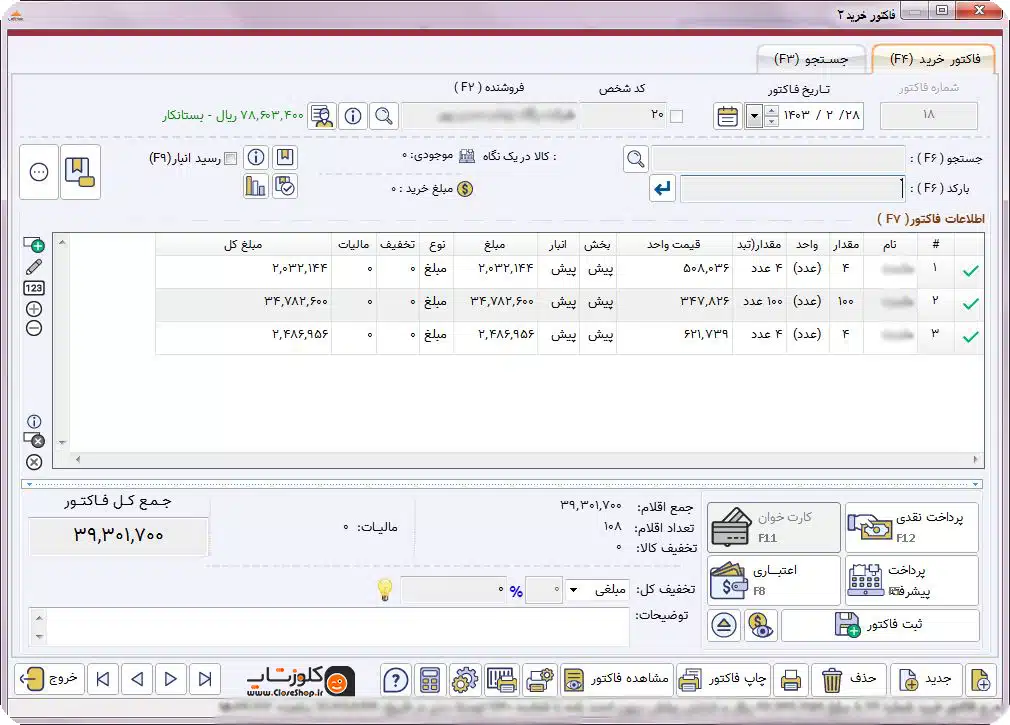The image size is (1010, 725).
Task: Open the invoice date dropdown arrow
Action: click(x=754, y=117)
